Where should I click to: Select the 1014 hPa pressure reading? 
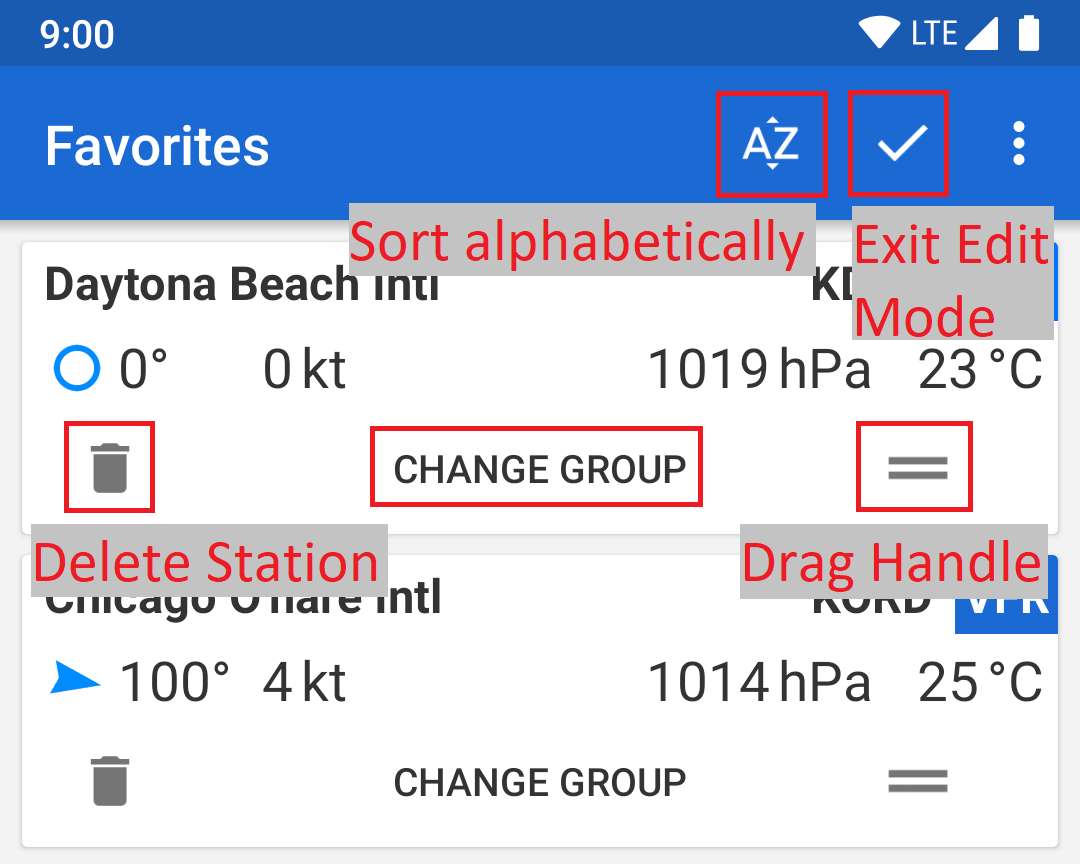tap(759, 682)
